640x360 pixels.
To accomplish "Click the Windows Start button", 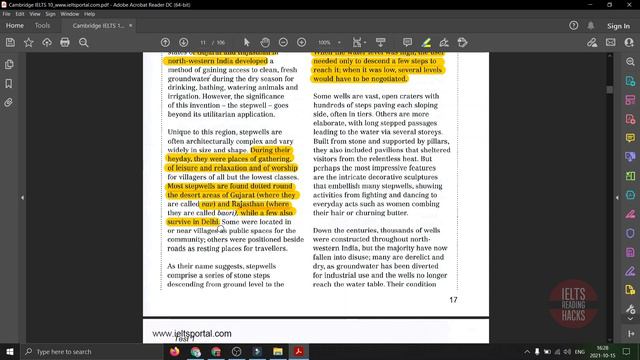I will [9, 351].
